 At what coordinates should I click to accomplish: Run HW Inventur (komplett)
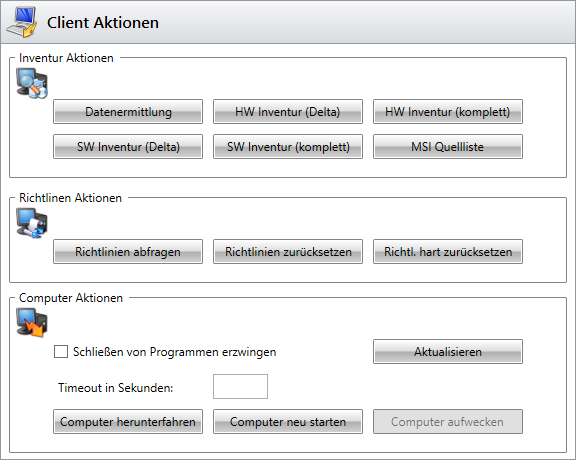coord(448,111)
